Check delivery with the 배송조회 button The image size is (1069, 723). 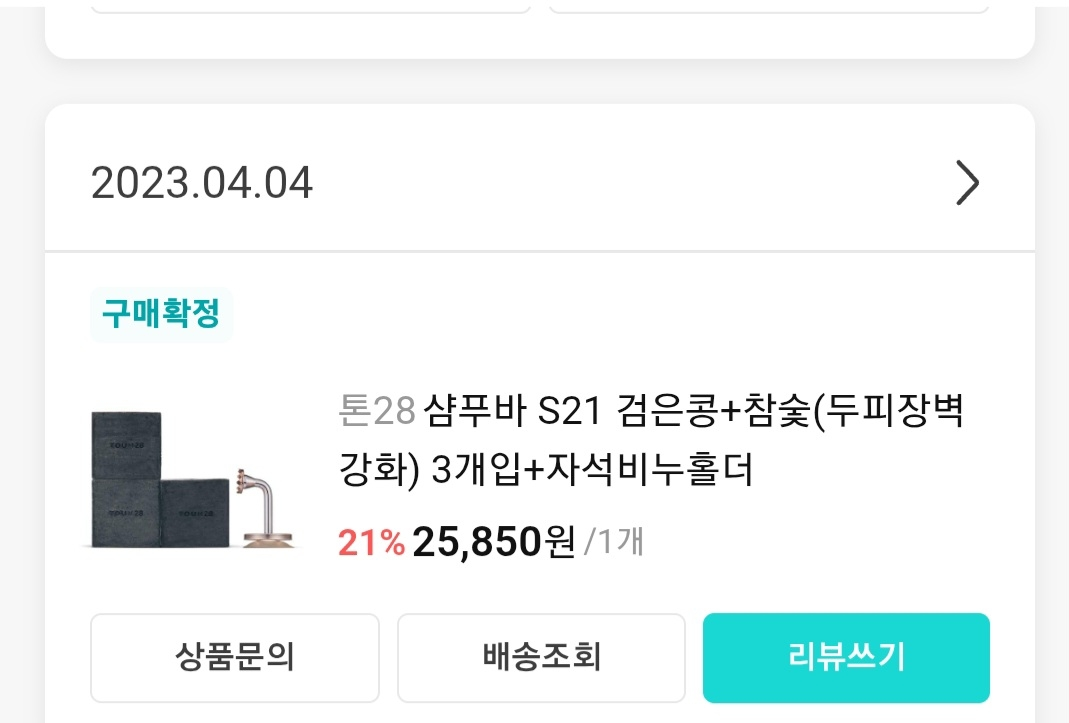tap(541, 657)
